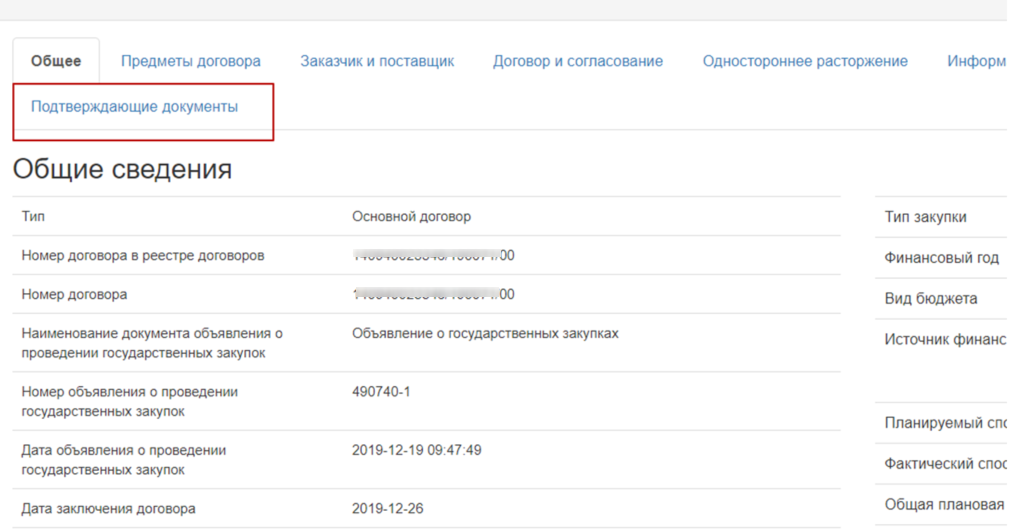Go to Одностороннее расторжение tab
1018x530 pixels.
coord(805,61)
